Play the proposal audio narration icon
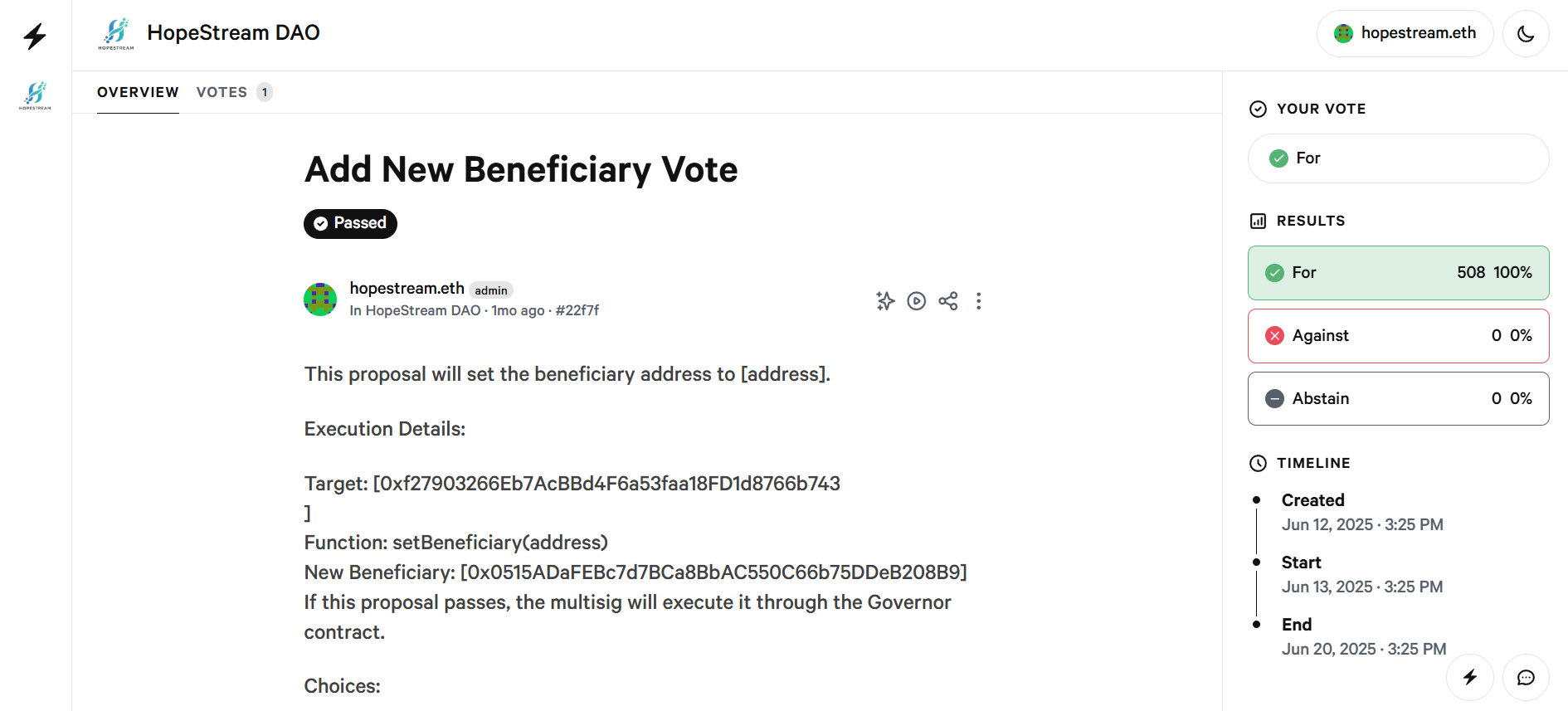This screenshot has height=711, width=1568. 916,301
